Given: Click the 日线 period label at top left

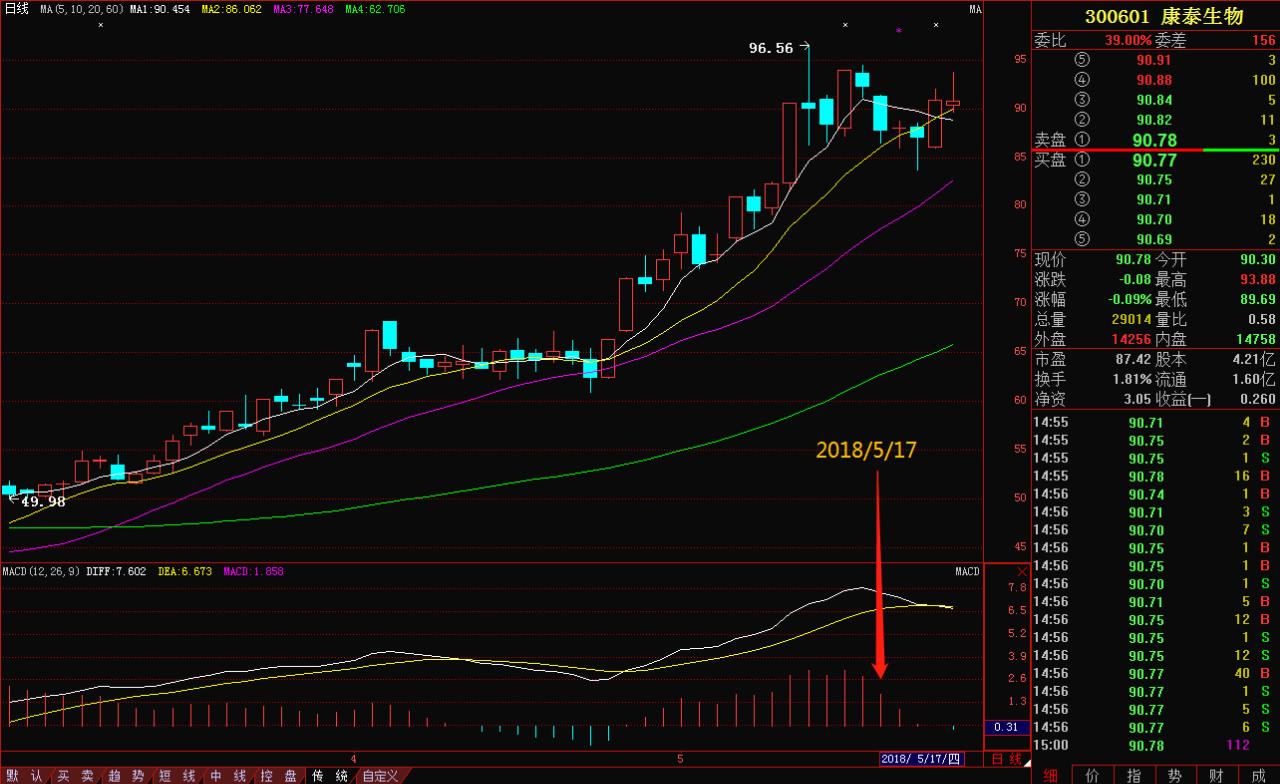Looking at the screenshot, I should (x=17, y=9).
